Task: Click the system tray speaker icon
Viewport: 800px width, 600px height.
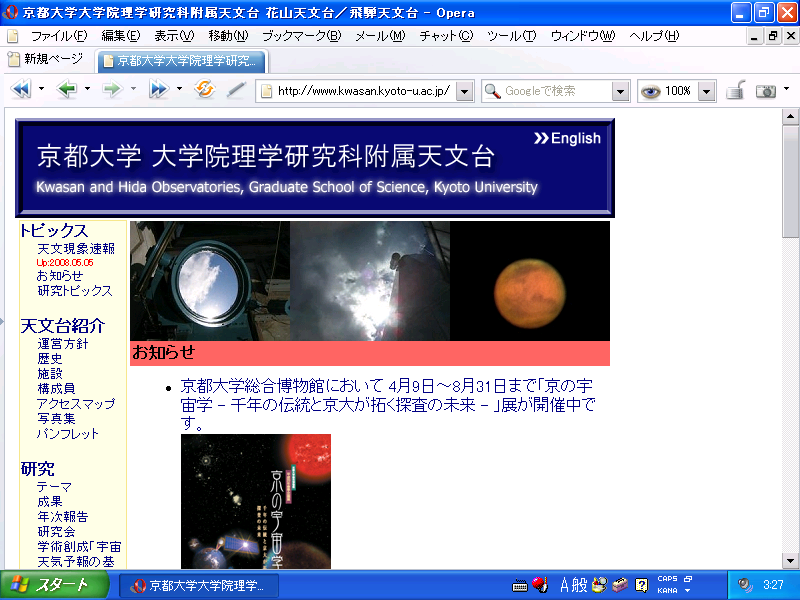Action: (745, 585)
